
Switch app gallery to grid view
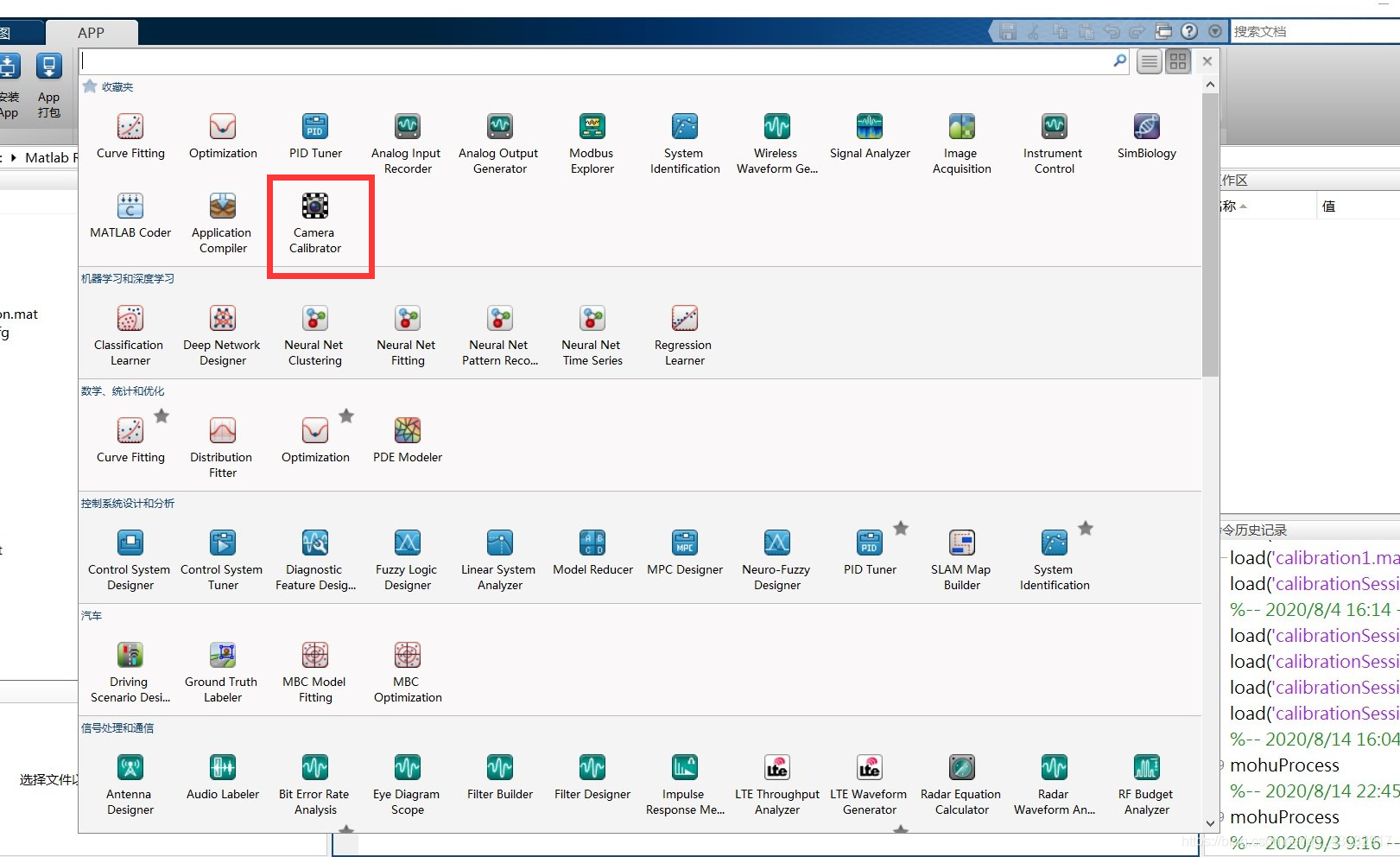point(1178,61)
